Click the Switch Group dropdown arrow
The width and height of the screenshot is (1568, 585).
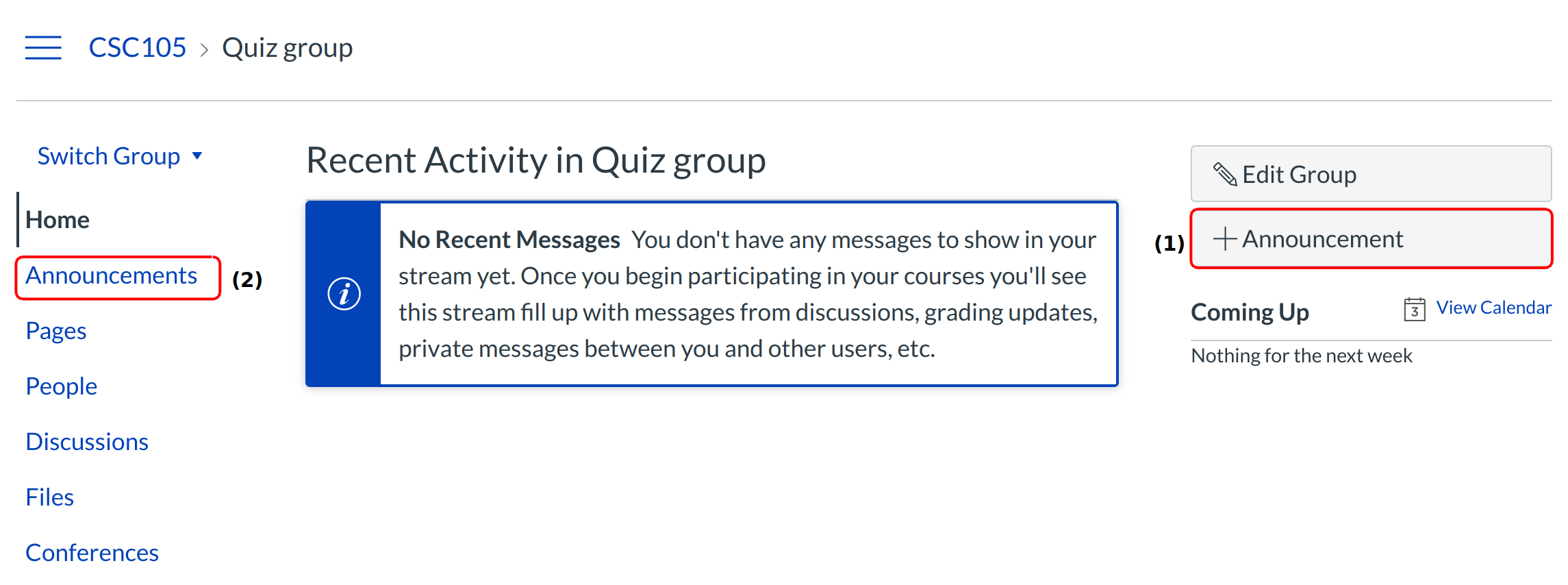pos(197,156)
